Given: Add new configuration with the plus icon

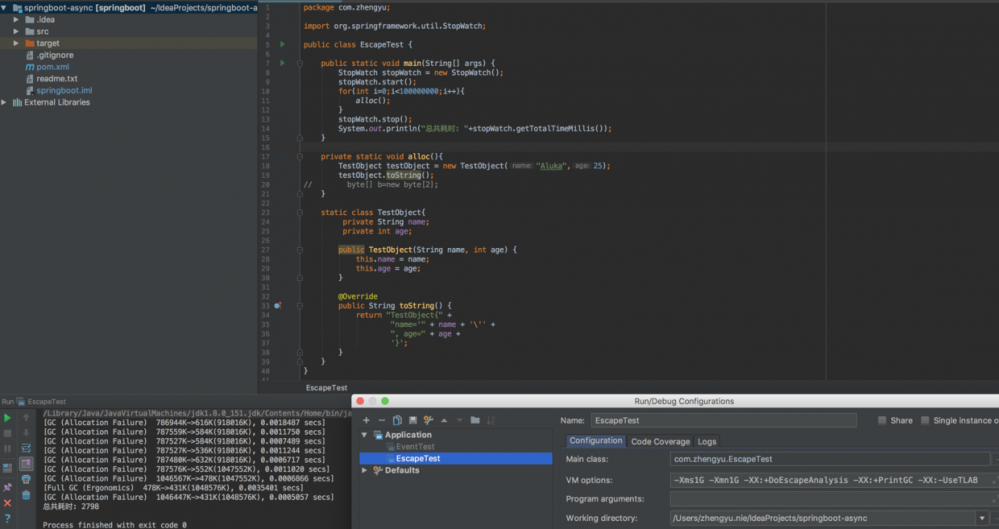Looking at the screenshot, I should tap(366, 420).
